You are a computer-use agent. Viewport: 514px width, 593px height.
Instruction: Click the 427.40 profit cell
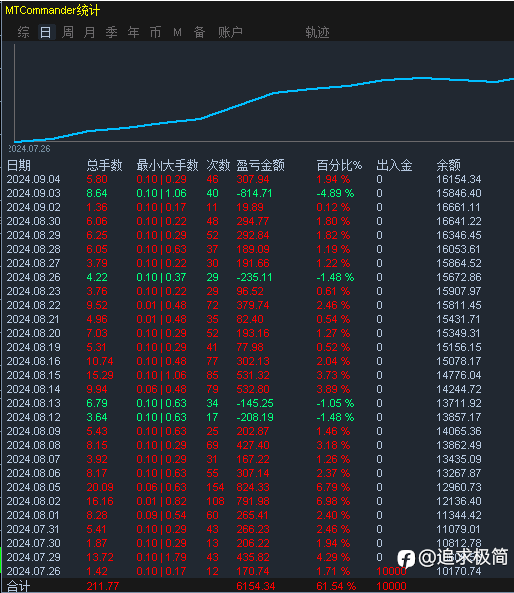click(x=253, y=445)
